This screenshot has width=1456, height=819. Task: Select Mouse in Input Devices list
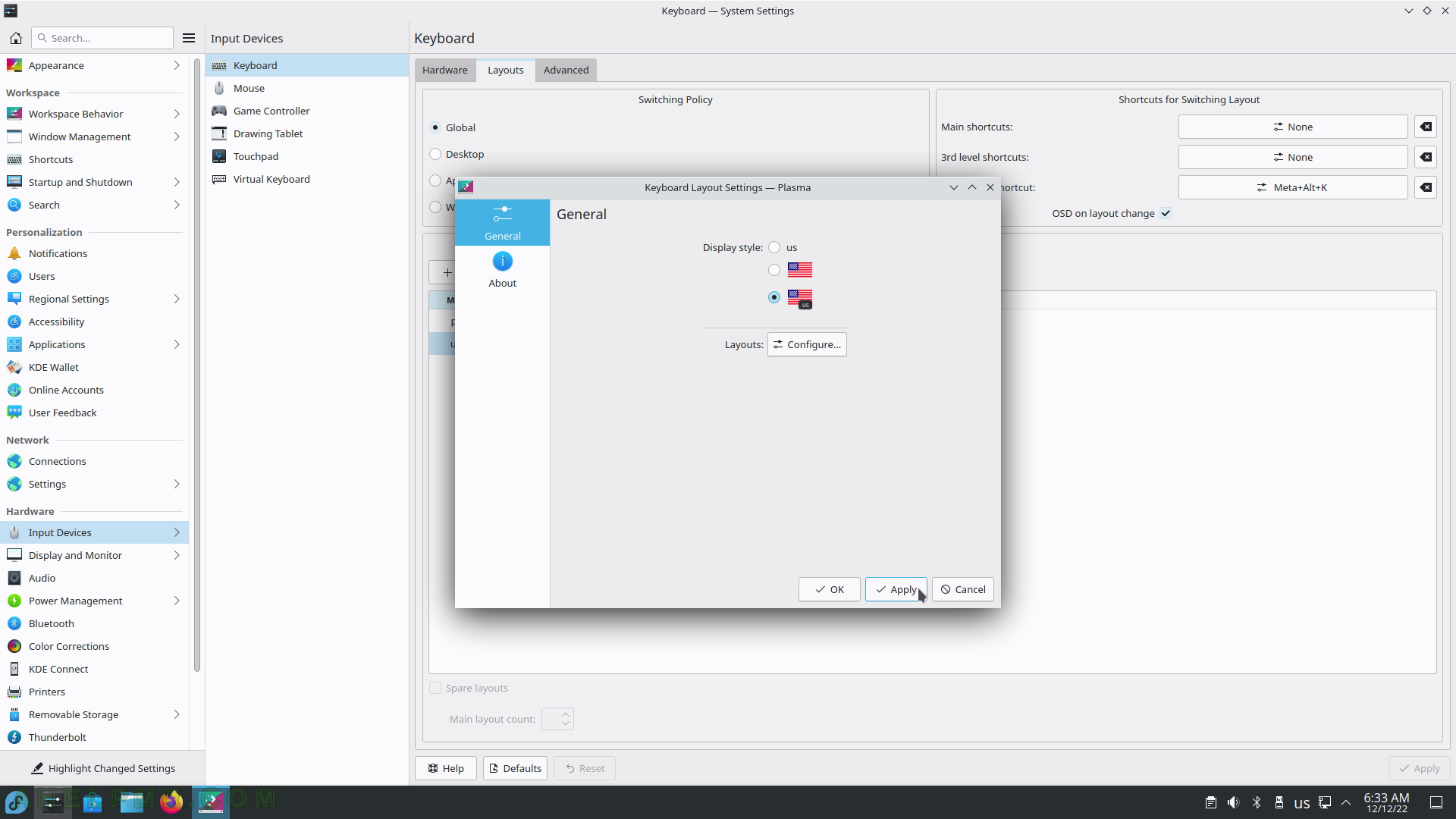tap(307, 88)
